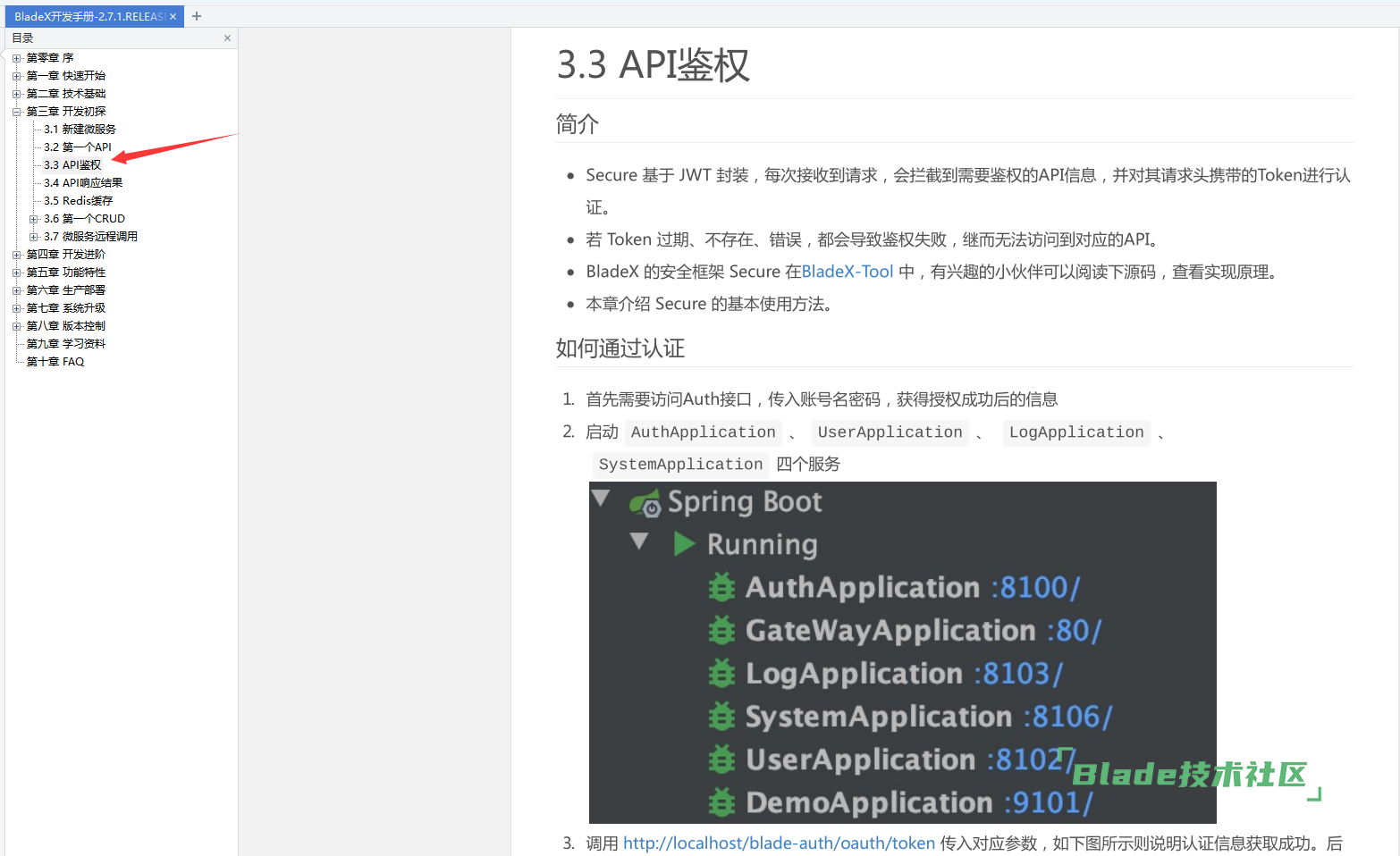Follow the BladeX-Tool hyperlink
Viewport: 1400px width, 856px height.
tap(848, 272)
